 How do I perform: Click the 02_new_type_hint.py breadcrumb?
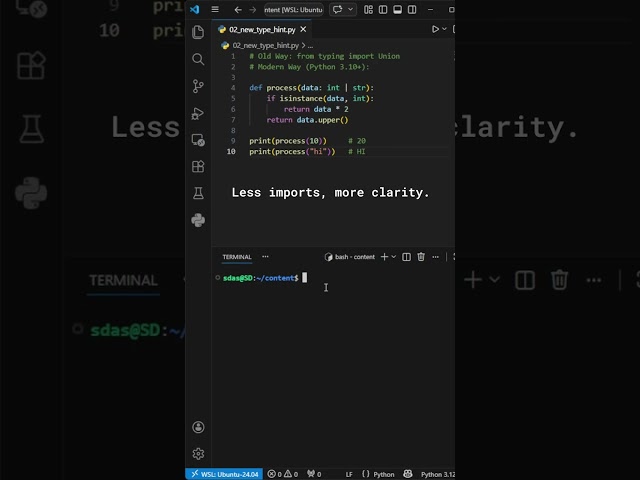pyautogui.click(x=266, y=45)
